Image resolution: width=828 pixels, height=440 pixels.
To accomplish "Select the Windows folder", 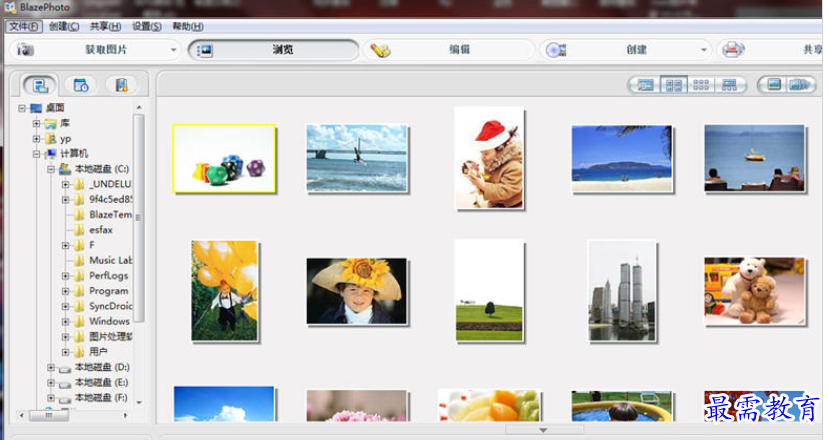I will 109,321.
